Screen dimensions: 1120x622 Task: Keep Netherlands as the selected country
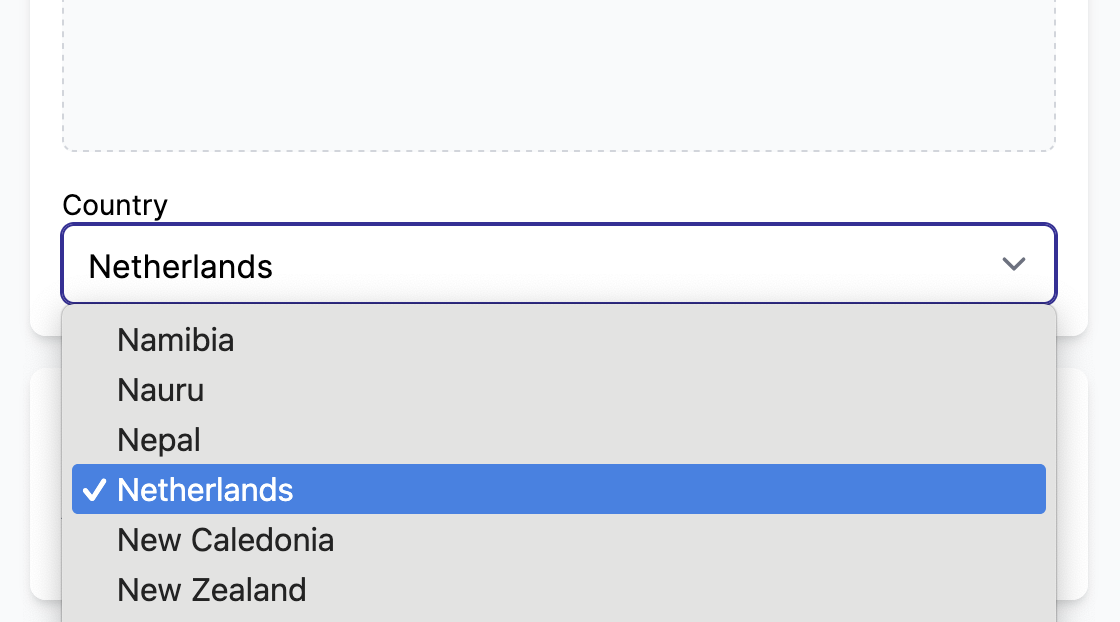point(205,490)
